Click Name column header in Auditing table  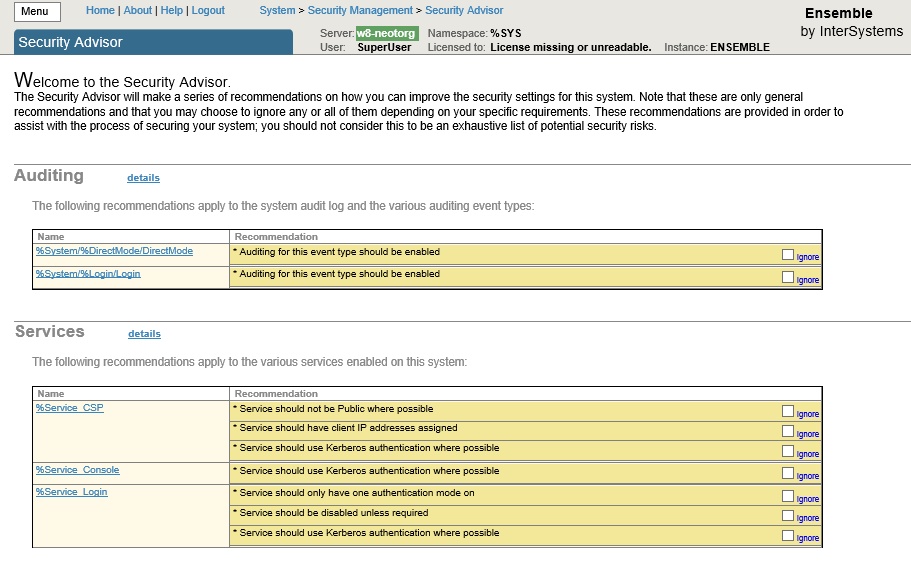[51, 237]
